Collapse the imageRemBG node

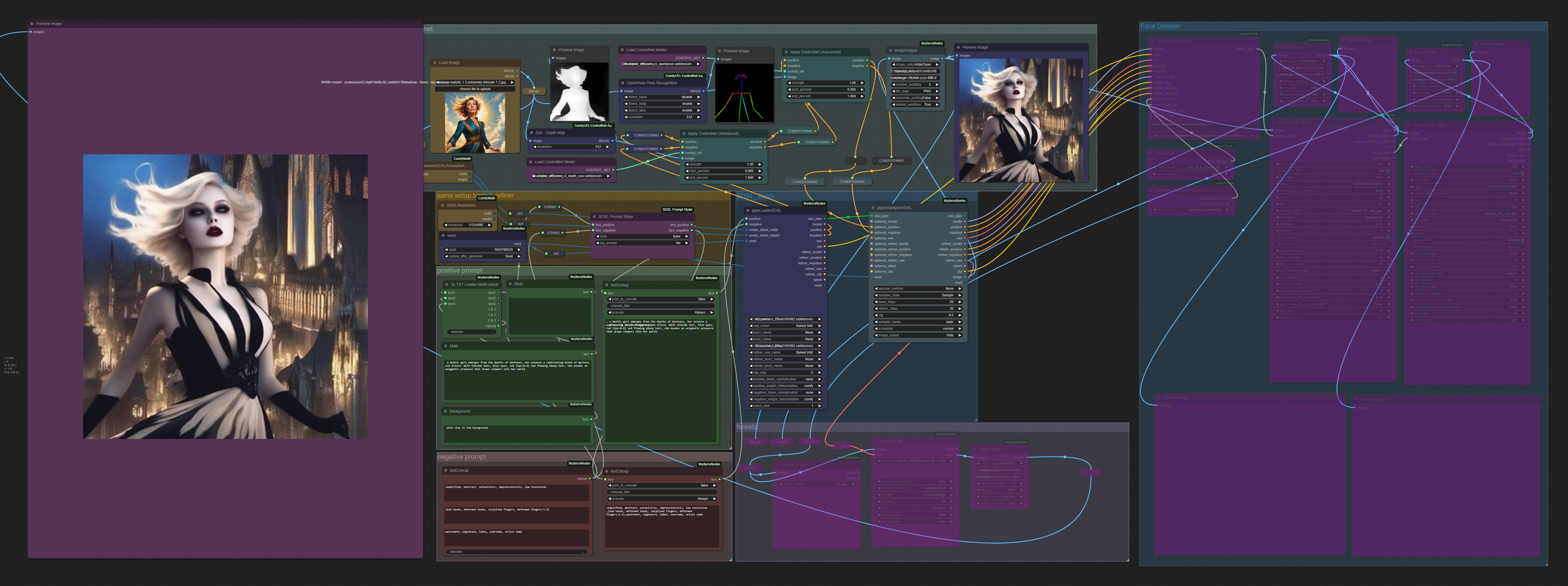[x=778, y=464]
